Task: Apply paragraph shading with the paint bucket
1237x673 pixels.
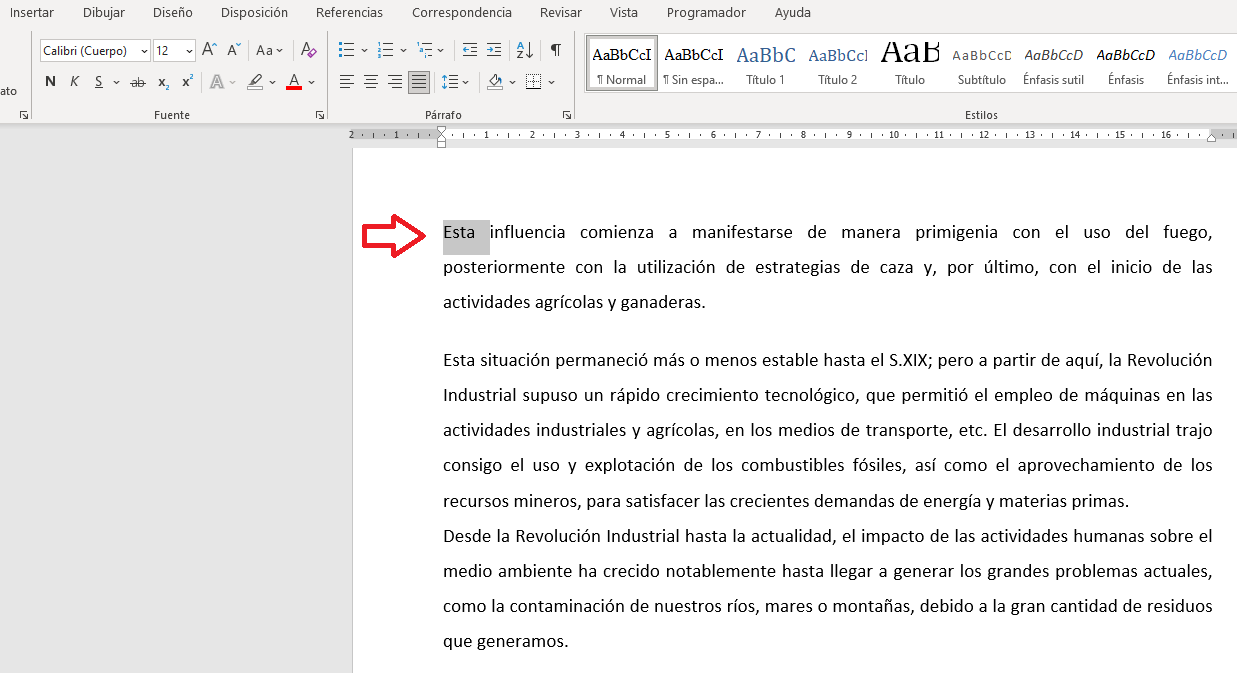Action: click(x=495, y=82)
